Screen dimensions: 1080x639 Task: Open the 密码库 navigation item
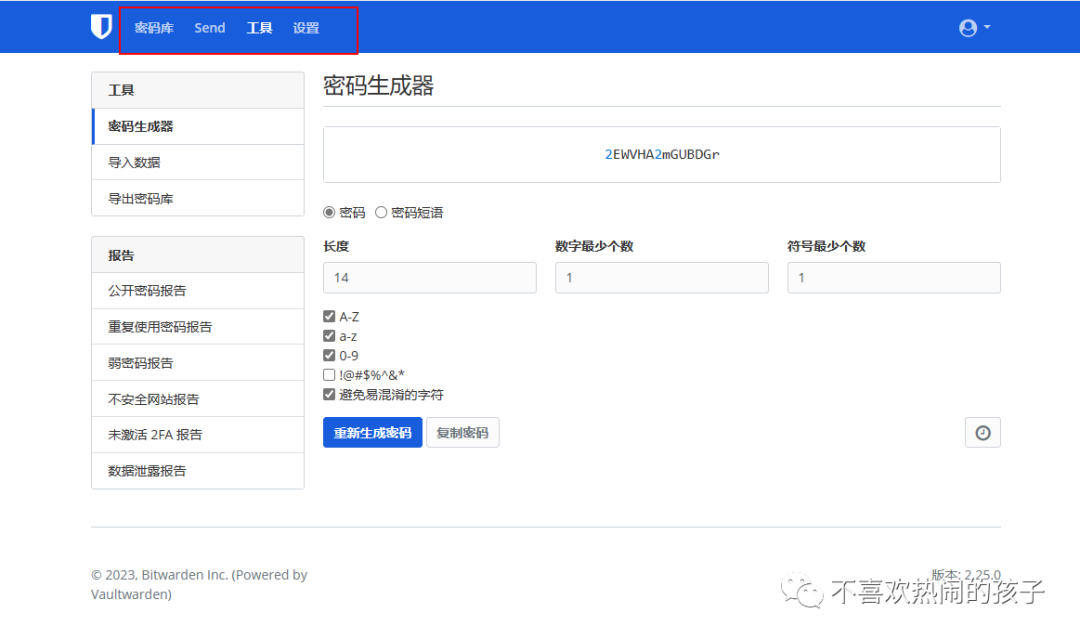[x=154, y=27]
